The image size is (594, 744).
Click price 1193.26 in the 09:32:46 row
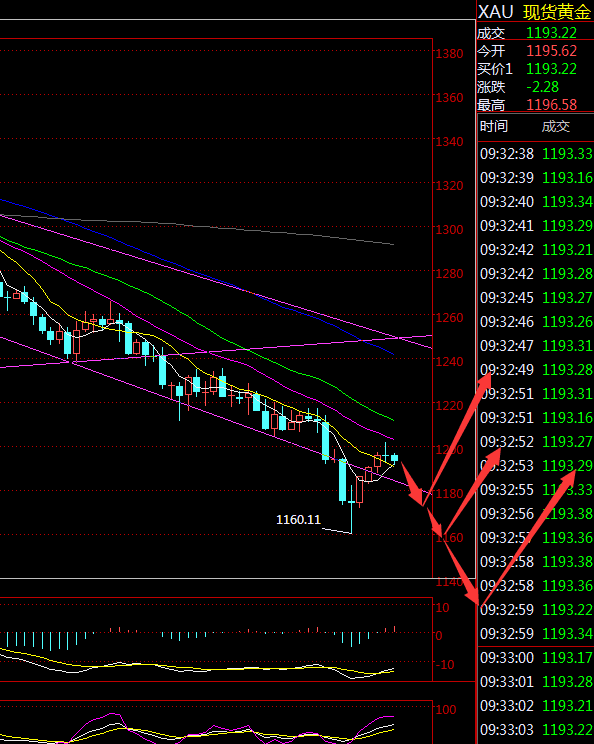click(x=567, y=322)
